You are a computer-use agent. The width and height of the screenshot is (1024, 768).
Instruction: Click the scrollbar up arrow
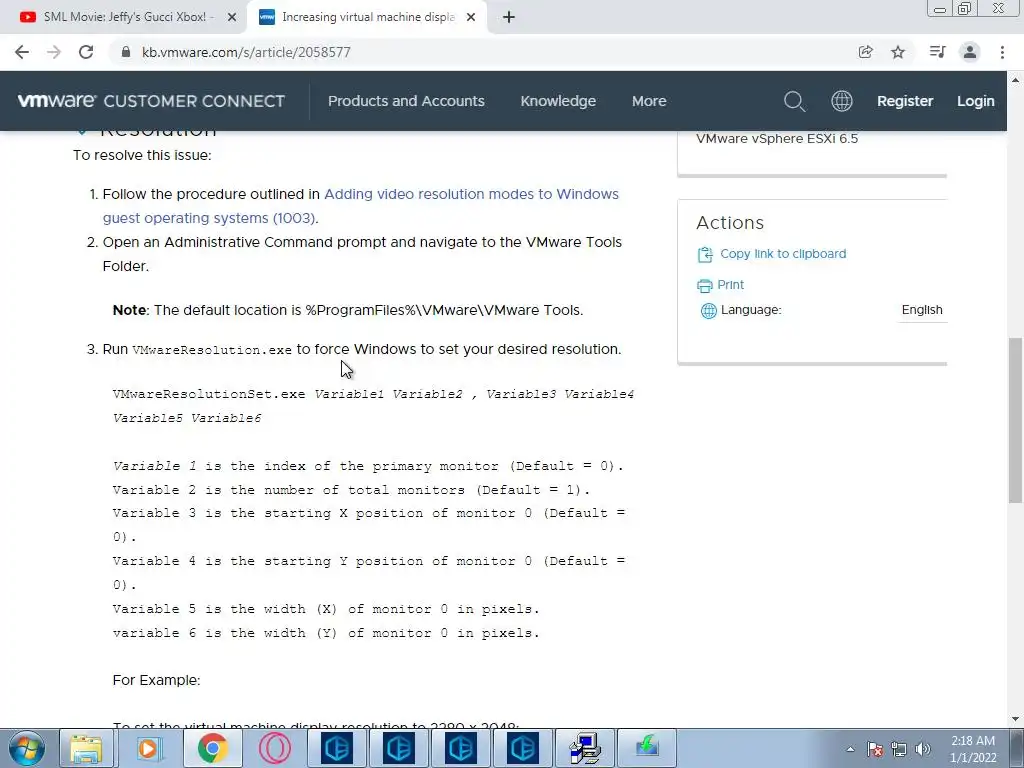(1015, 80)
